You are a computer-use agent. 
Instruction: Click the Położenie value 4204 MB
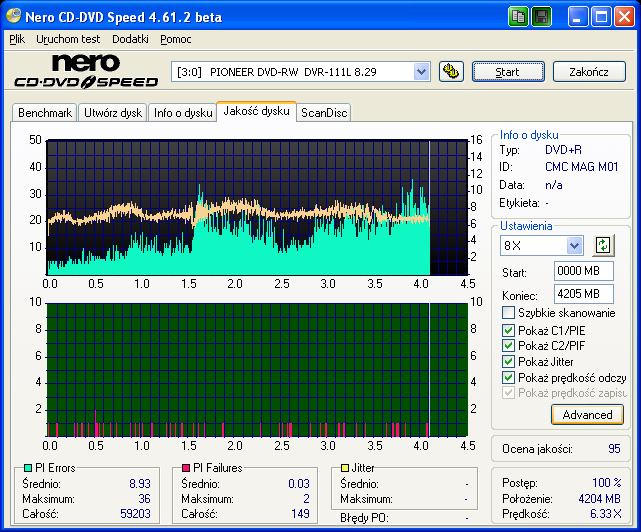(x=599, y=499)
